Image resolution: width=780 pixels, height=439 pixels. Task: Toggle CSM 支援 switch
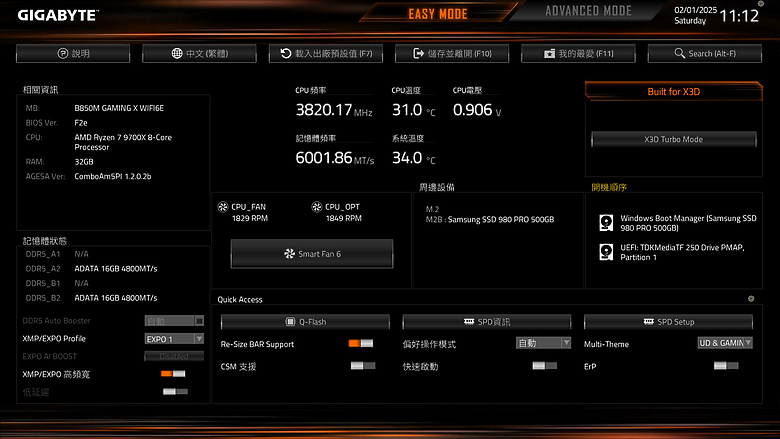[x=363, y=366]
